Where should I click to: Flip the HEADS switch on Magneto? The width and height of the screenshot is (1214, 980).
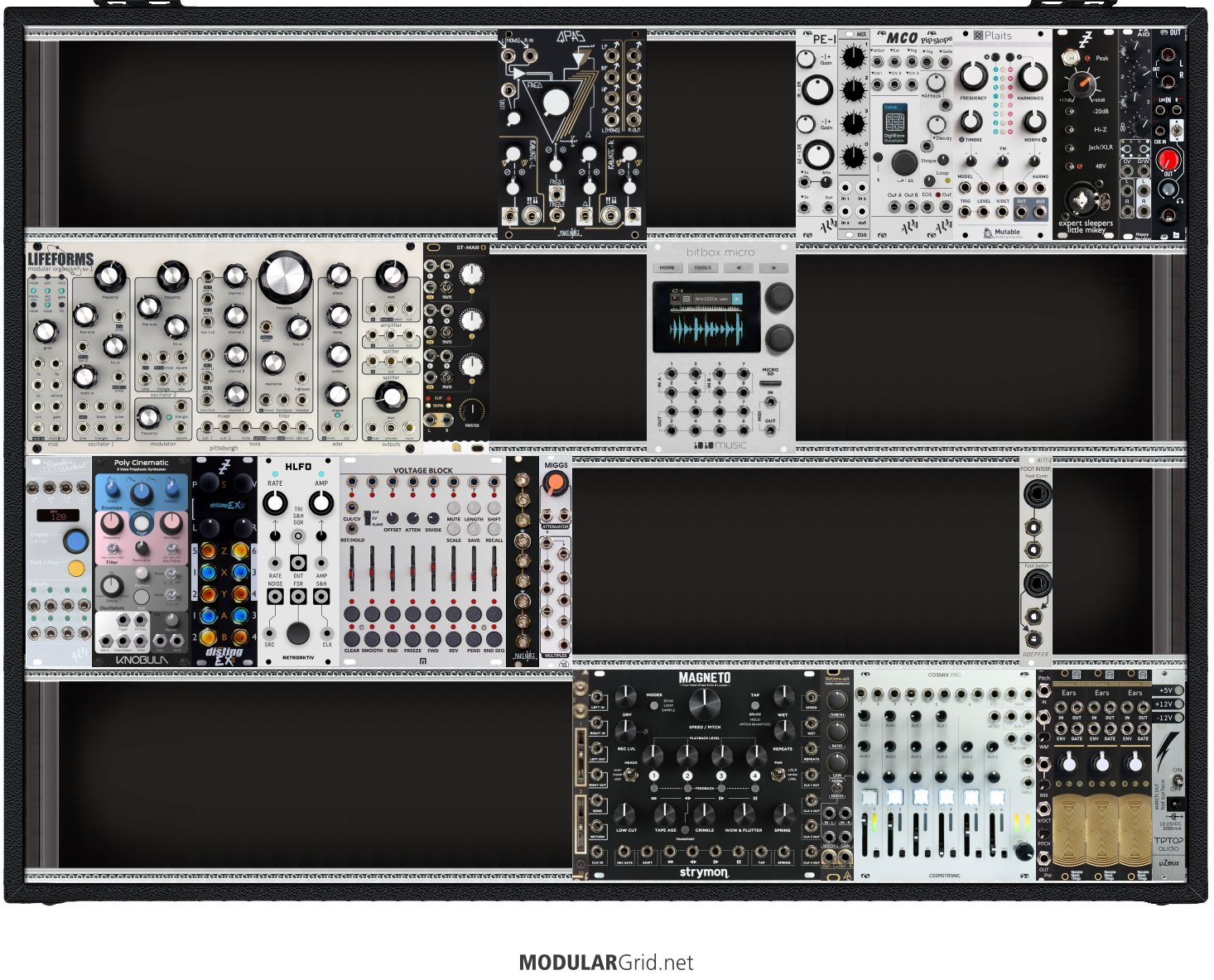coord(631,776)
